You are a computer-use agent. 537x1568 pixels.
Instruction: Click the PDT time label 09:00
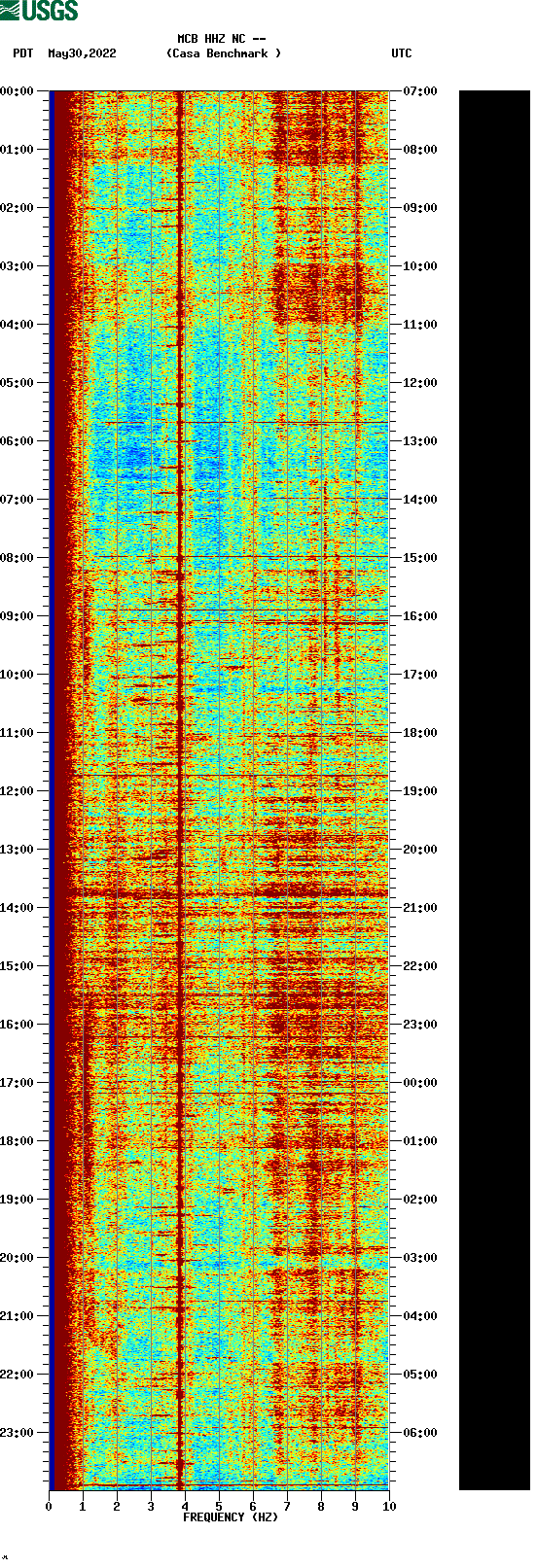click(18, 616)
